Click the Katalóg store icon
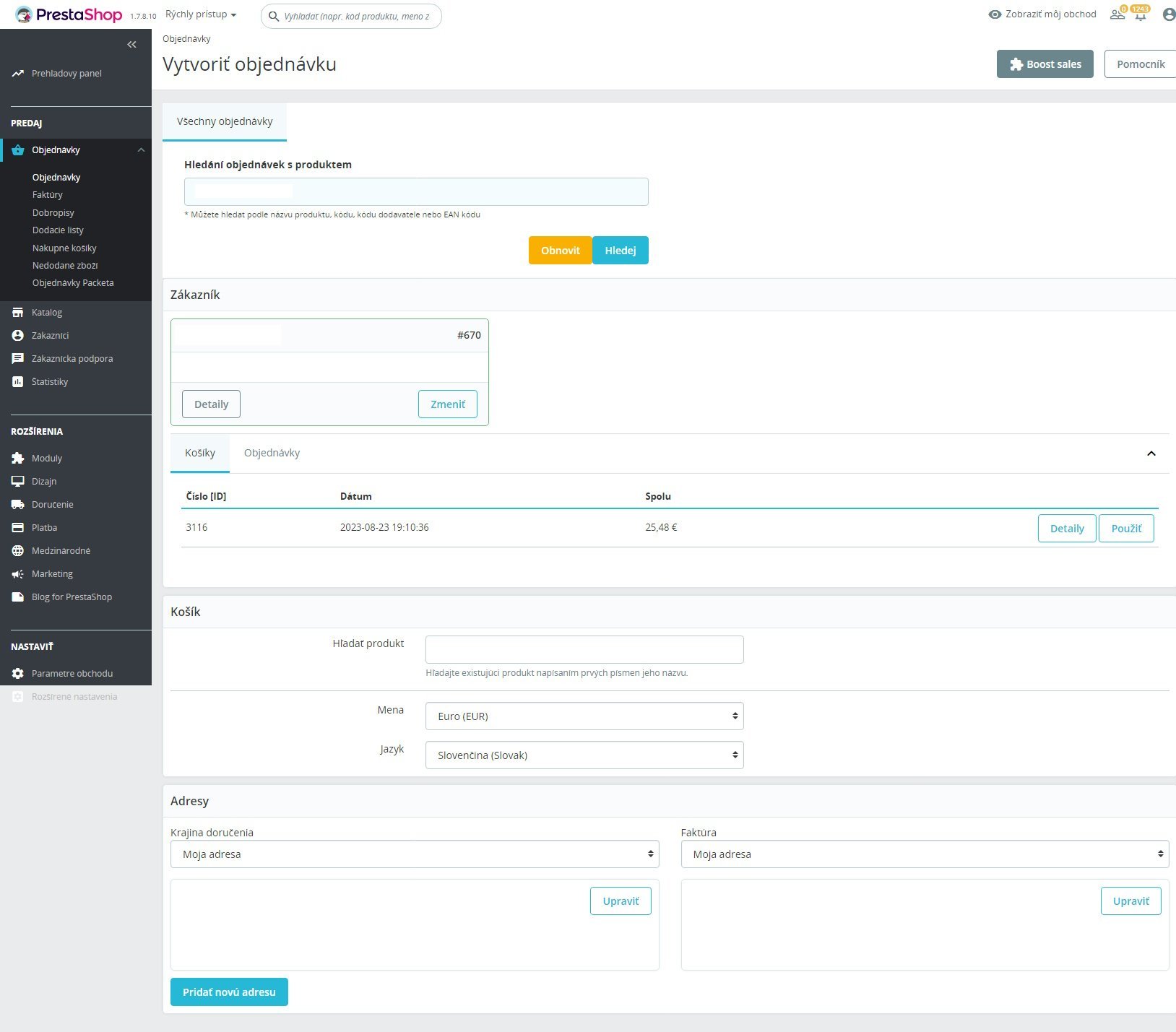This screenshot has width=1176, height=1032. [x=18, y=313]
